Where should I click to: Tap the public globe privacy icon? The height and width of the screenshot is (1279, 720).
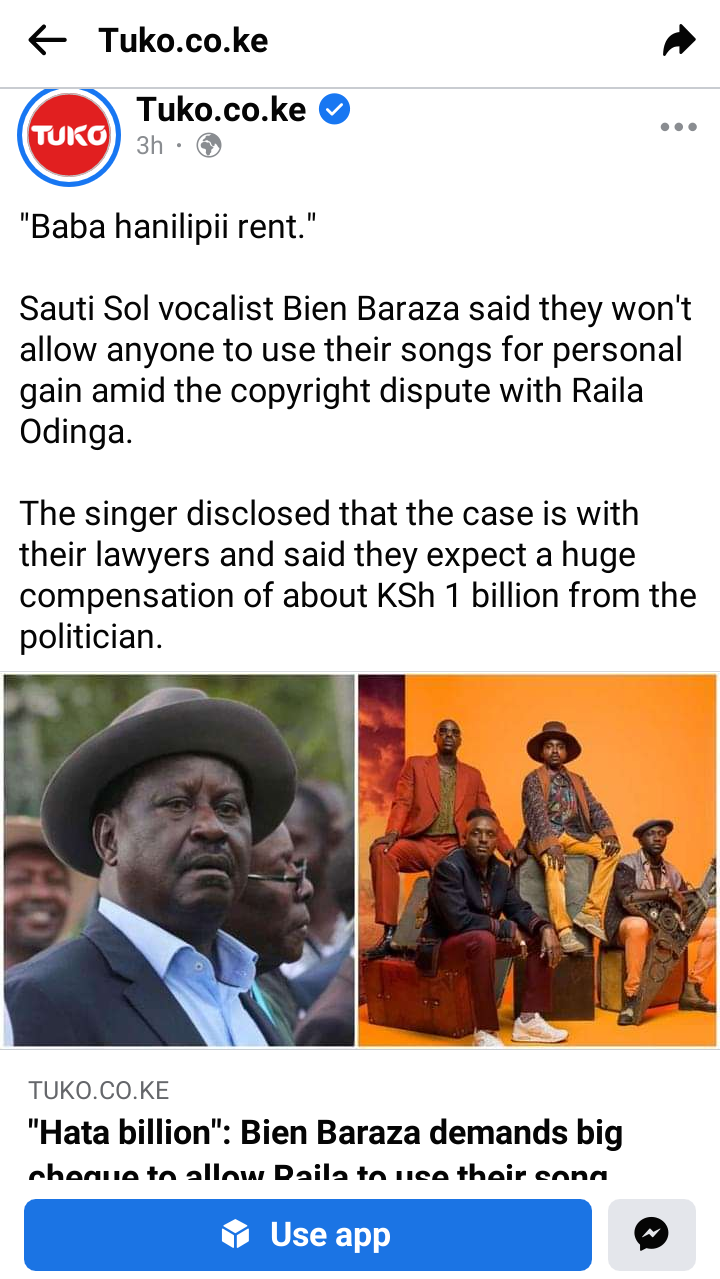[x=209, y=146]
